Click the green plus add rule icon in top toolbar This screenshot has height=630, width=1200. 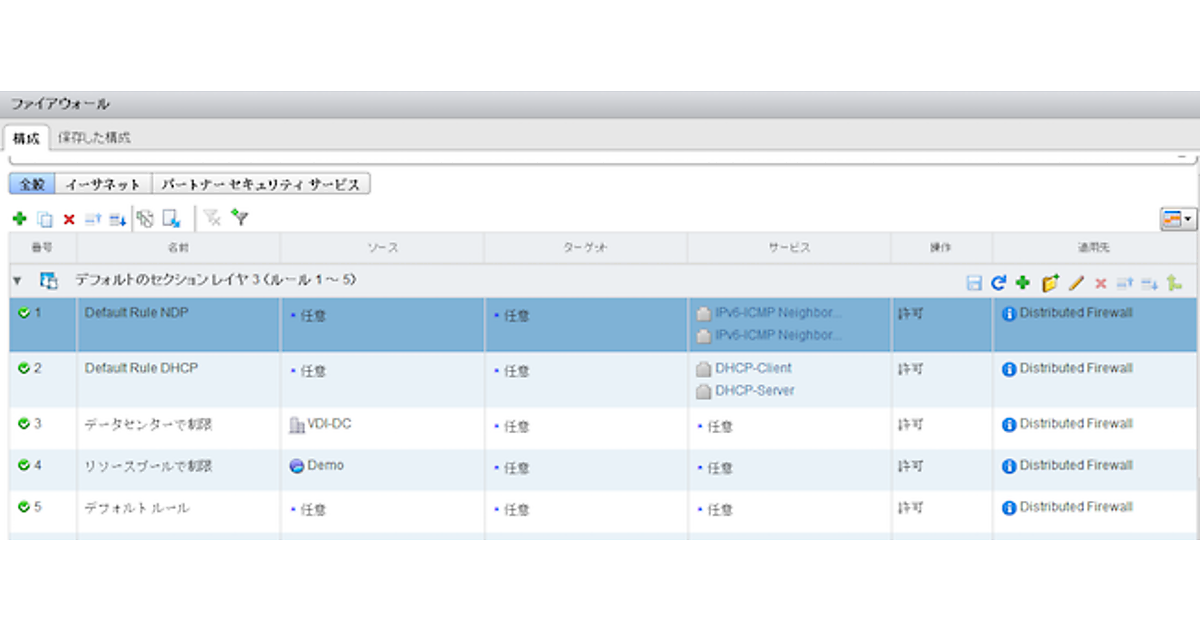20,219
